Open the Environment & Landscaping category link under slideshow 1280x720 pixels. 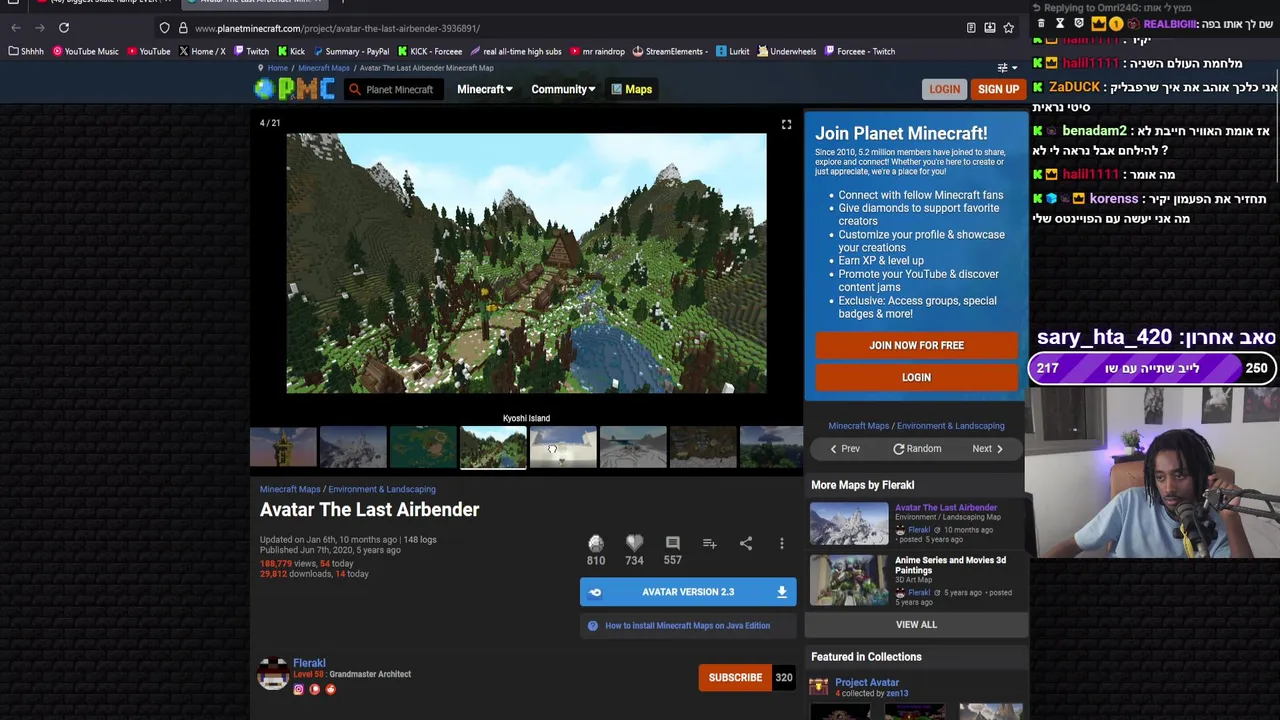[382, 490]
